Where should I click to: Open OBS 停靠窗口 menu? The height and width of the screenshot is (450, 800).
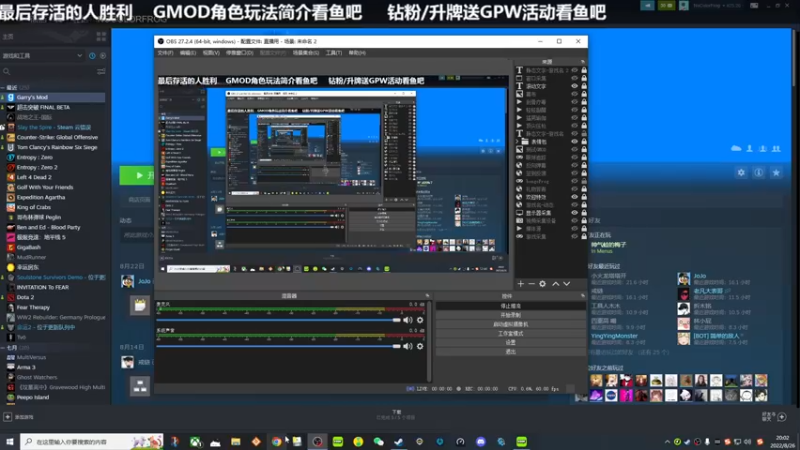(240, 53)
